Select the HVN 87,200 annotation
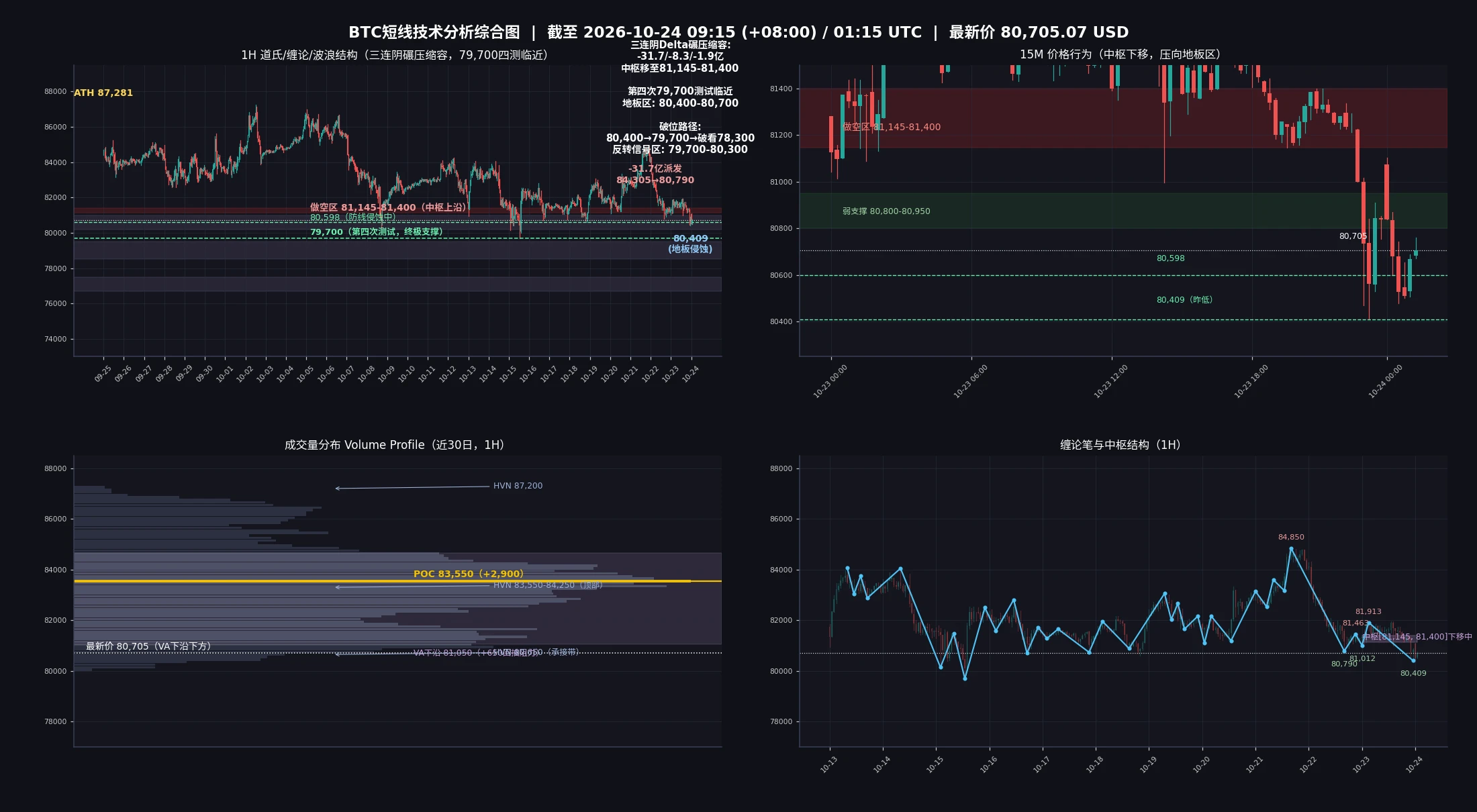 point(518,486)
